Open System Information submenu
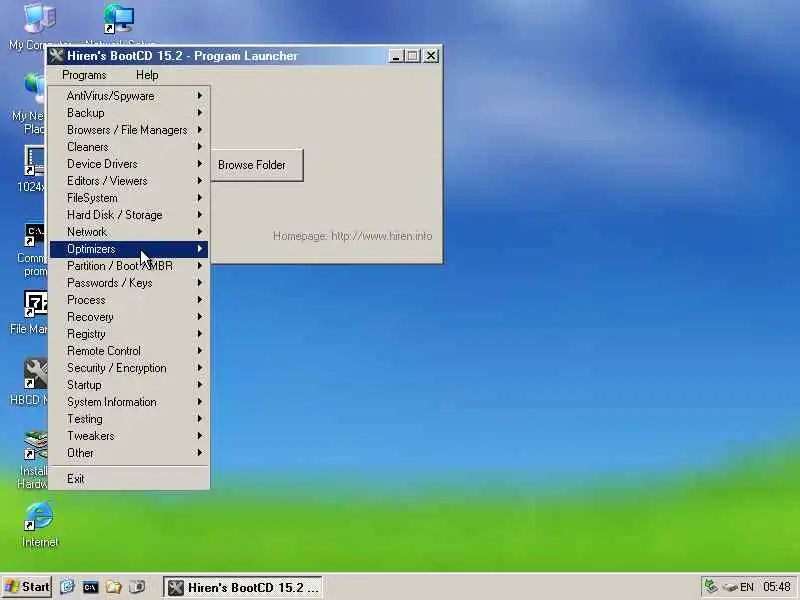800x600 pixels. pos(129,402)
